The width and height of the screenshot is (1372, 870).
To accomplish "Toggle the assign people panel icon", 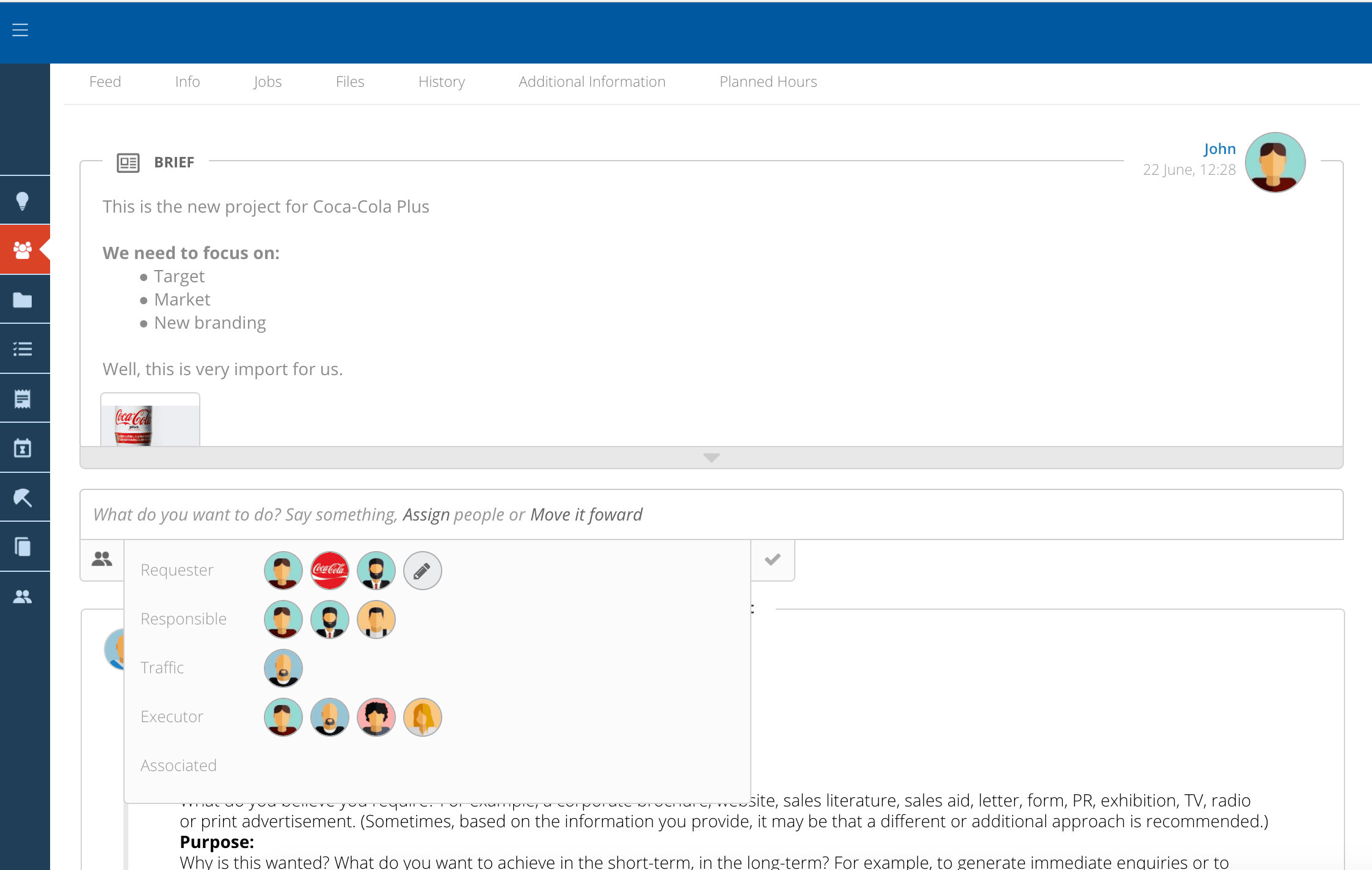I will (102, 559).
